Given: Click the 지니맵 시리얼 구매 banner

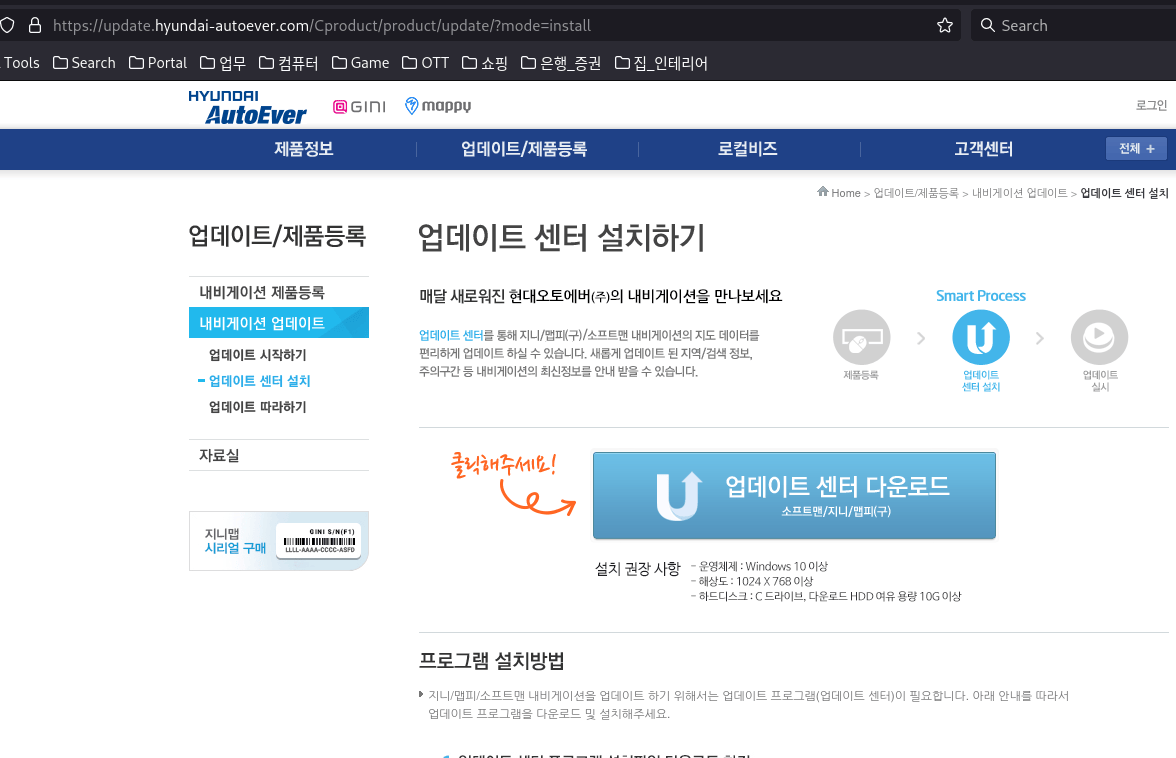Looking at the screenshot, I should pos(279,541).
